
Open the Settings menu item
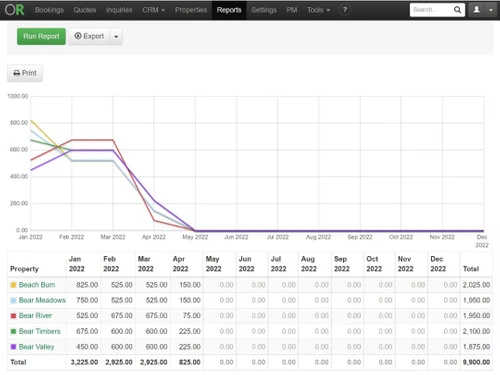tap(264, 10)
